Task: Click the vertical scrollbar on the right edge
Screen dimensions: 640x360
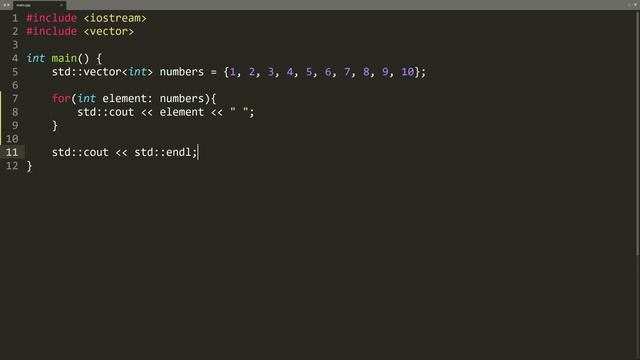Action: [638, 133]
